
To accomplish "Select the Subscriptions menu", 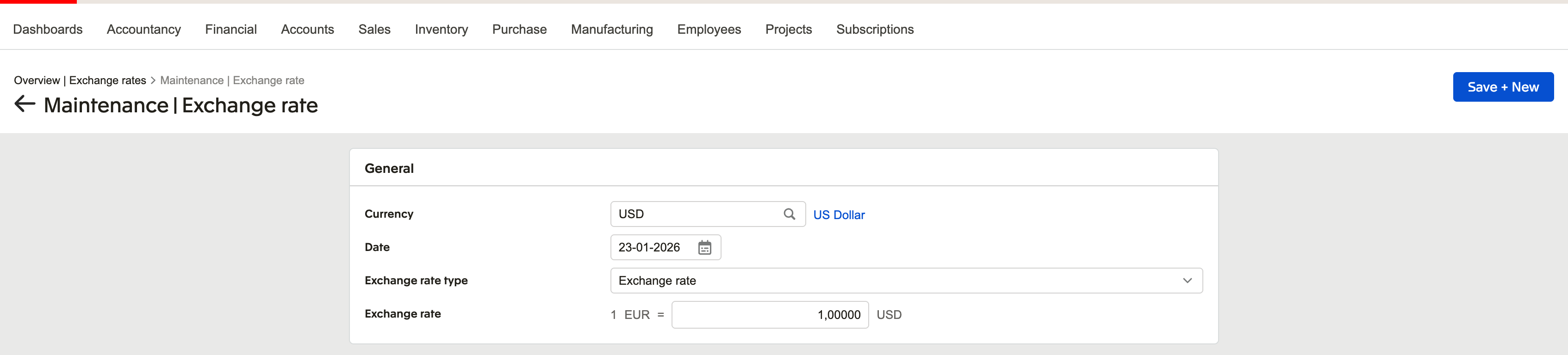I will pyautogui.click(x=875, y=29).
